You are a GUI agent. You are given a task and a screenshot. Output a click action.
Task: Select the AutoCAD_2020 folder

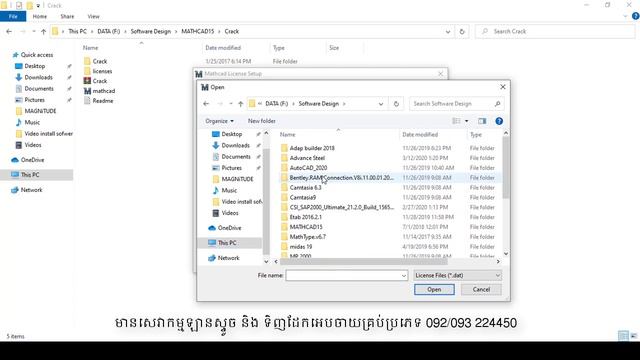[x=308, y=168]
